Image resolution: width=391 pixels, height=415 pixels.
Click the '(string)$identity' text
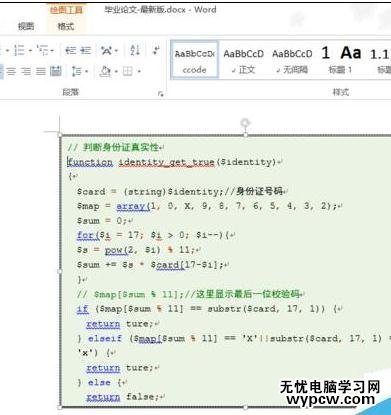(x=171, y=192)
